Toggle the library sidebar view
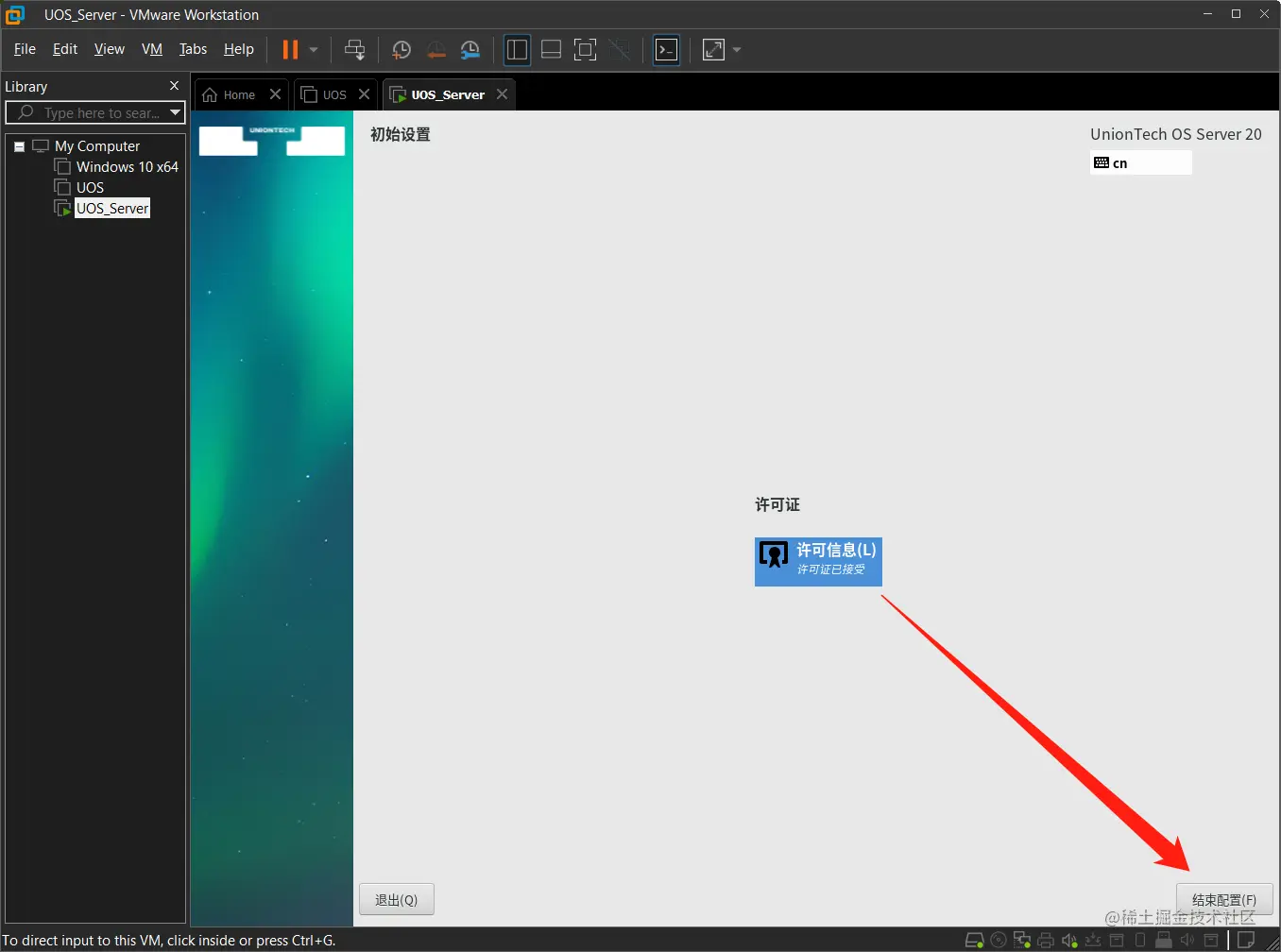Screen dimensions: 1281x952 pyautogui.click(x=517, y=50)
